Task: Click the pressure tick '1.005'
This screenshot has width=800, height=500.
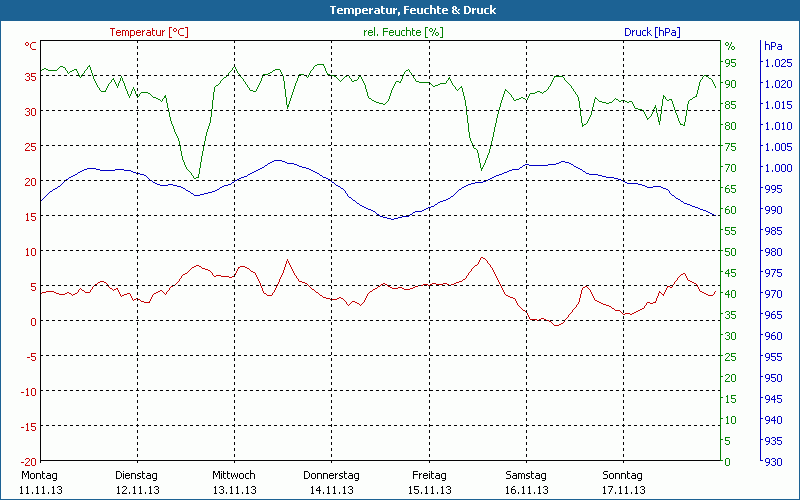Action: [779, 147]
